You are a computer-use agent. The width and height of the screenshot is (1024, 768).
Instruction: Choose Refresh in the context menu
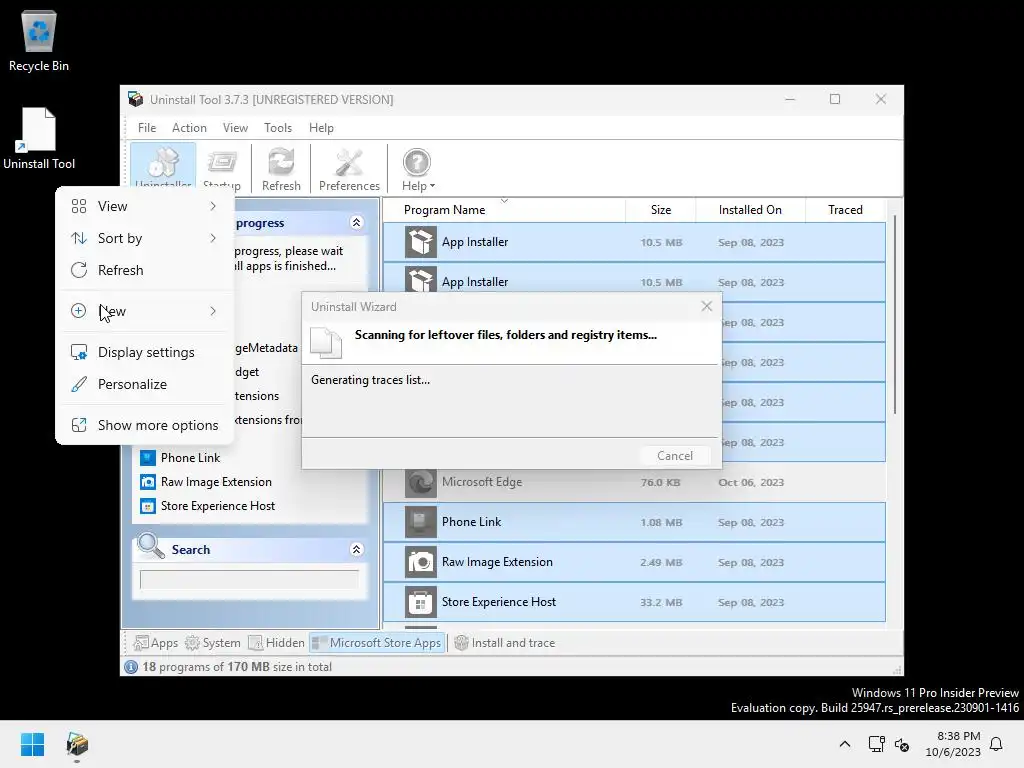144,270
